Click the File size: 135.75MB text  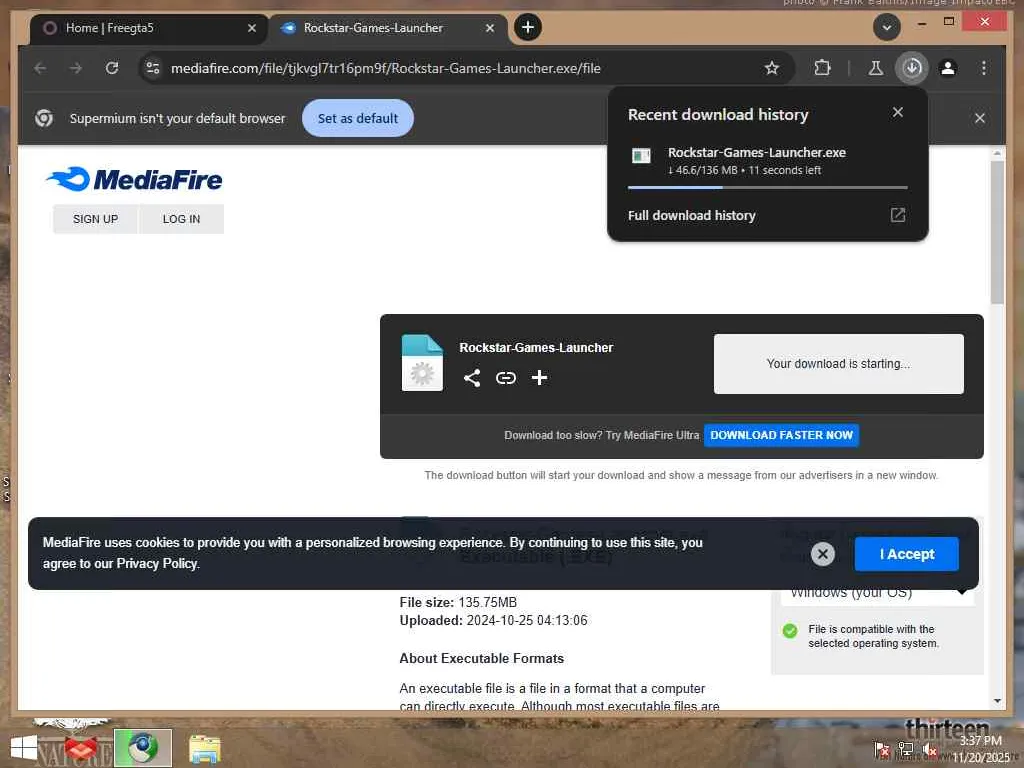458,602
